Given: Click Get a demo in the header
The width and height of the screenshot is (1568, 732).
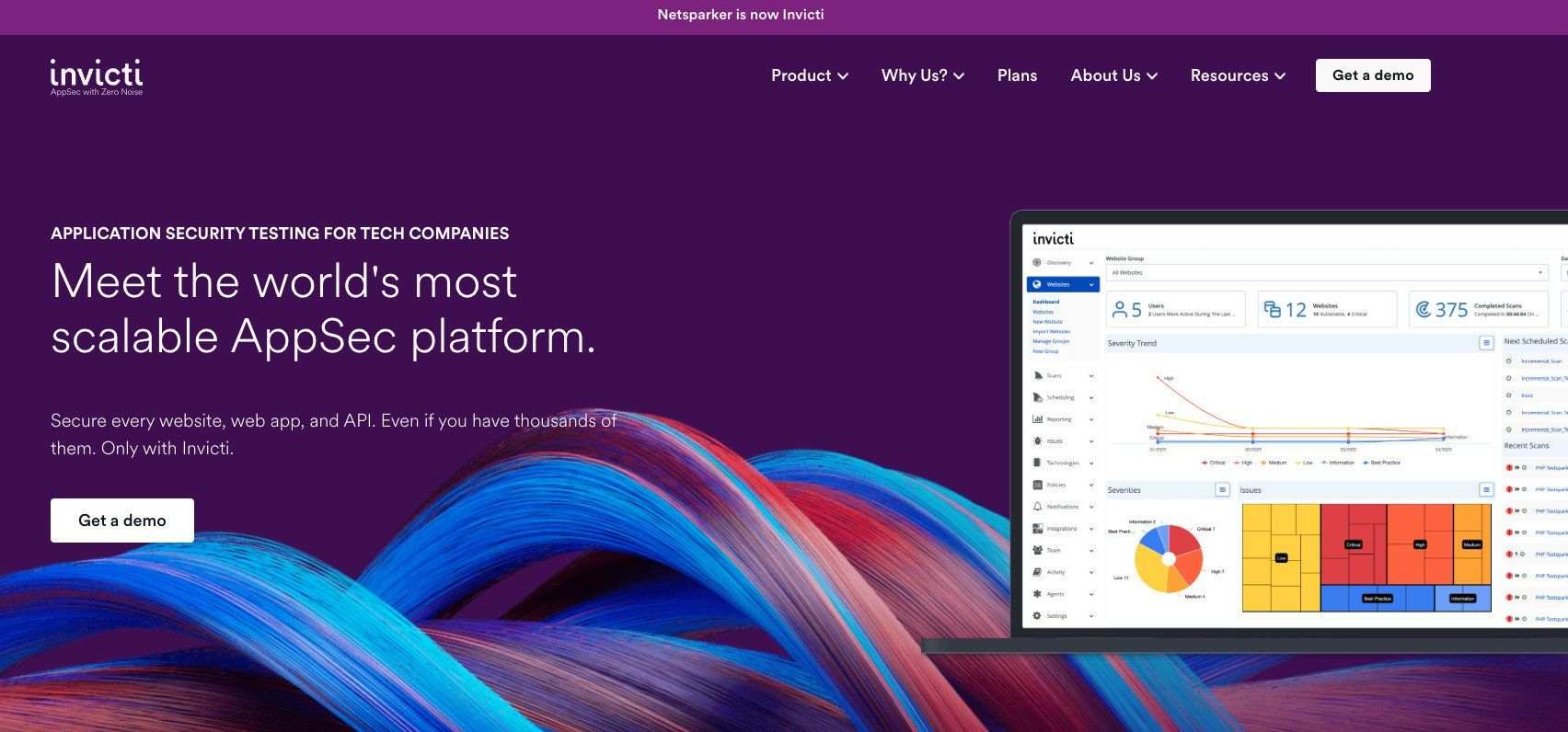Looking at the screenshot, I should (x=1372, y=75).
